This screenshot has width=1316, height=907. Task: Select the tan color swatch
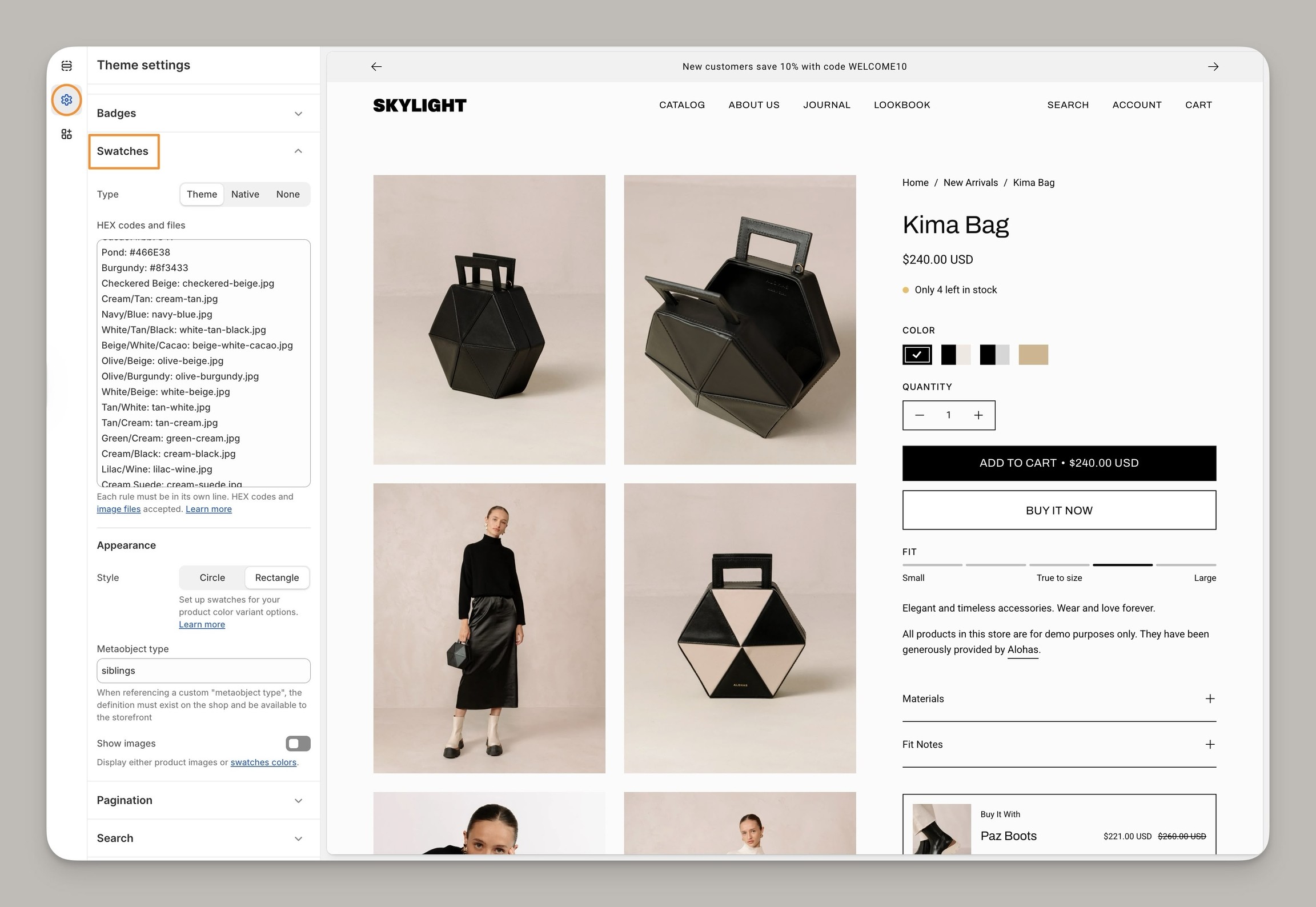point(1033,355)
